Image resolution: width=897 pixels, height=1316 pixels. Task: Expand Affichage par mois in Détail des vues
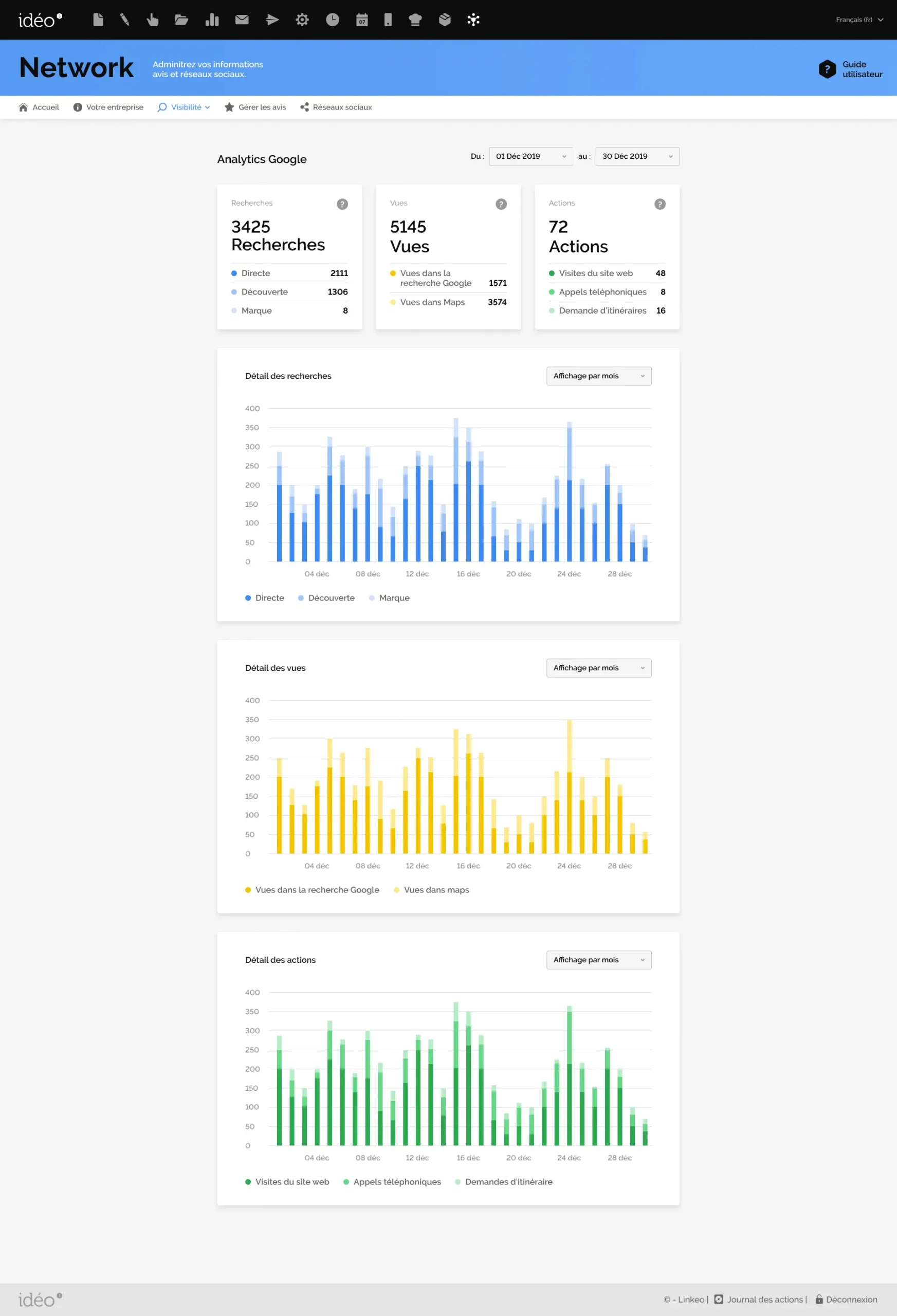pos(598,668)
